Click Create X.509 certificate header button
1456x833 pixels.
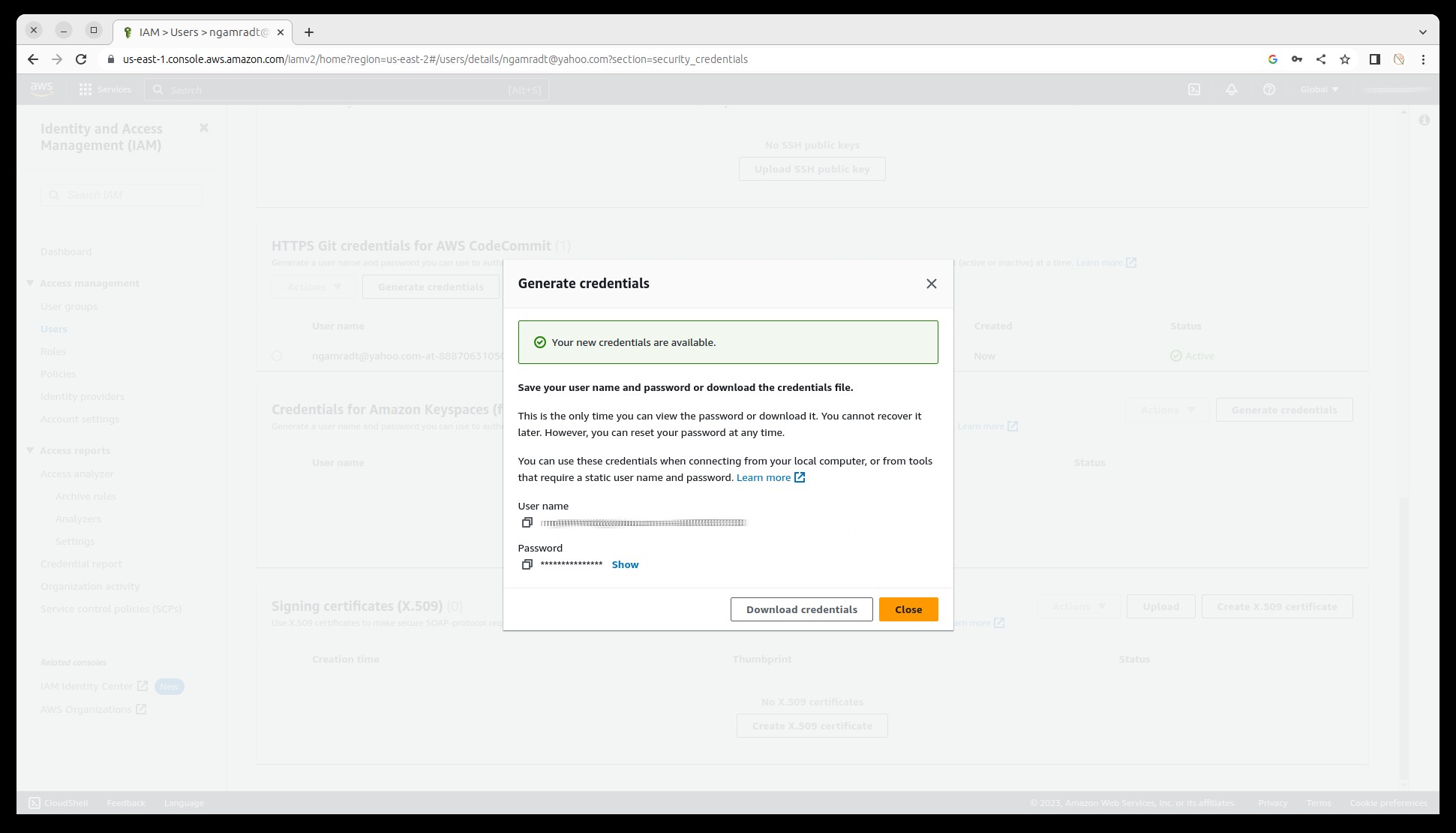[1277, 606]
